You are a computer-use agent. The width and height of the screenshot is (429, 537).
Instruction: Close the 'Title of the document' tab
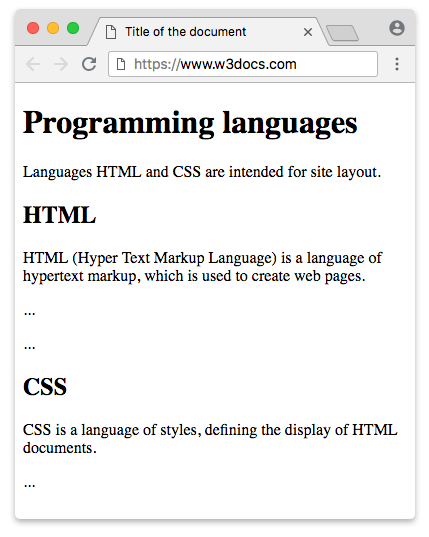308,32
